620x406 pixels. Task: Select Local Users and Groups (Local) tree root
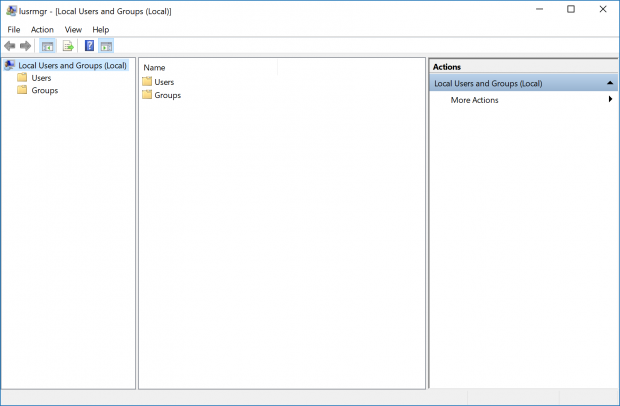tap(72, 65)
